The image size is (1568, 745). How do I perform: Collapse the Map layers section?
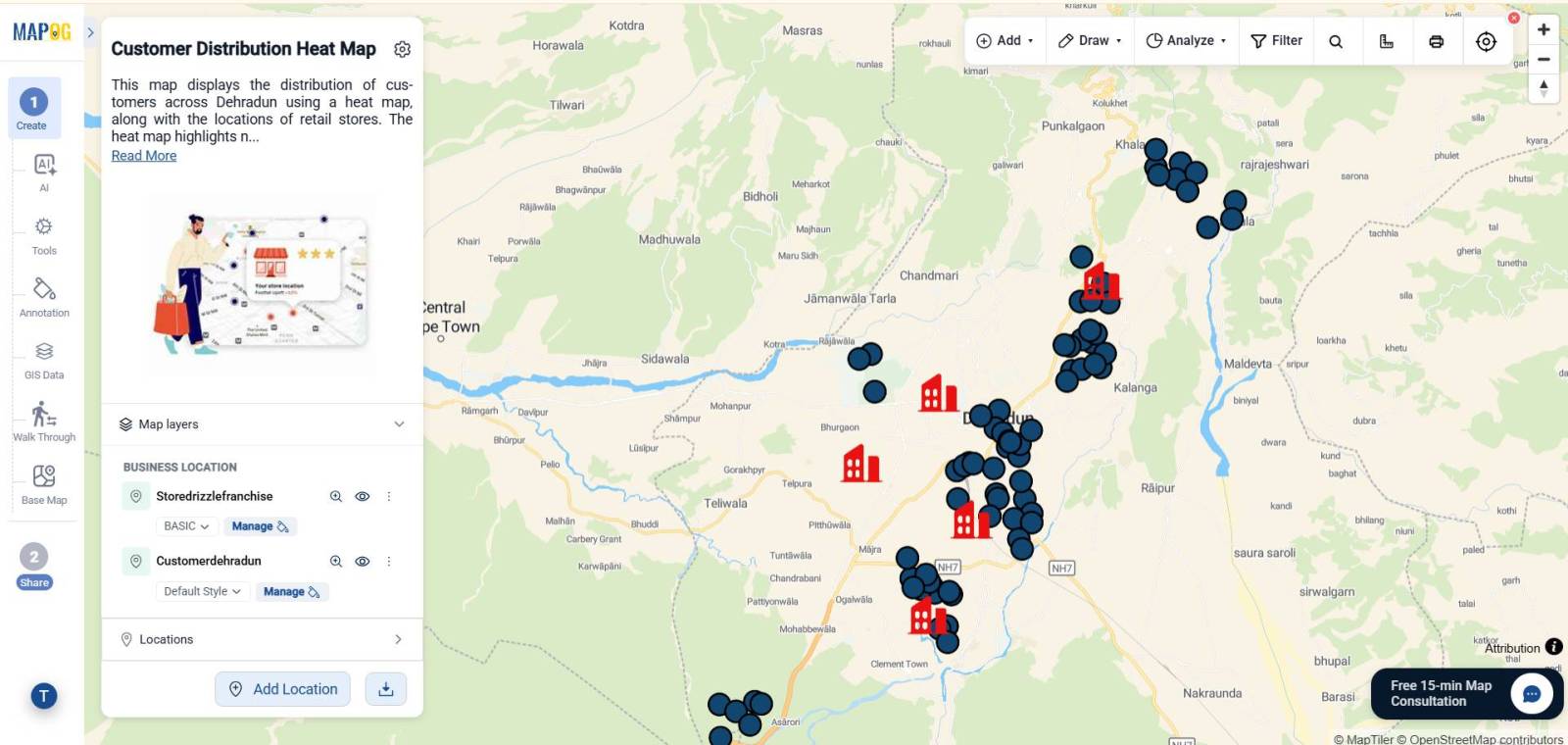coord(399,424)
